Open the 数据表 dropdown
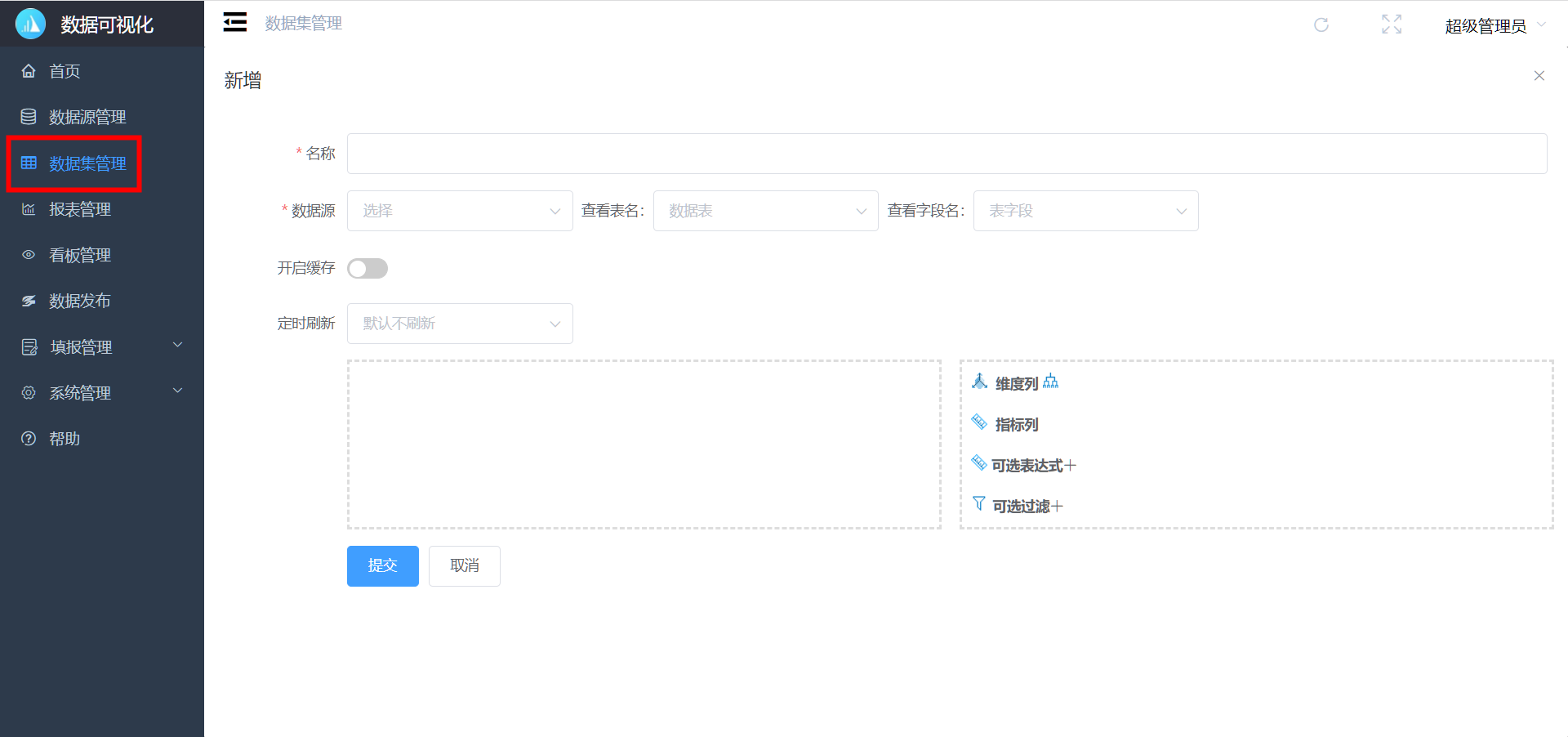Viewport: 1568px width, 737px height. (766, 211)
